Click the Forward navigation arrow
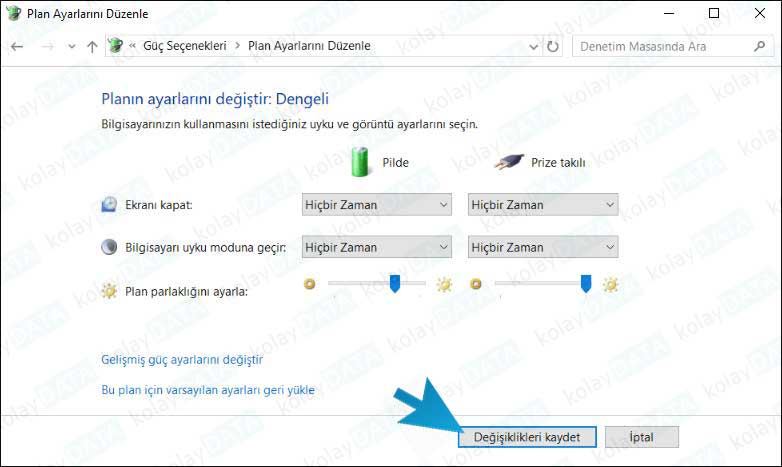 (45, 46)
